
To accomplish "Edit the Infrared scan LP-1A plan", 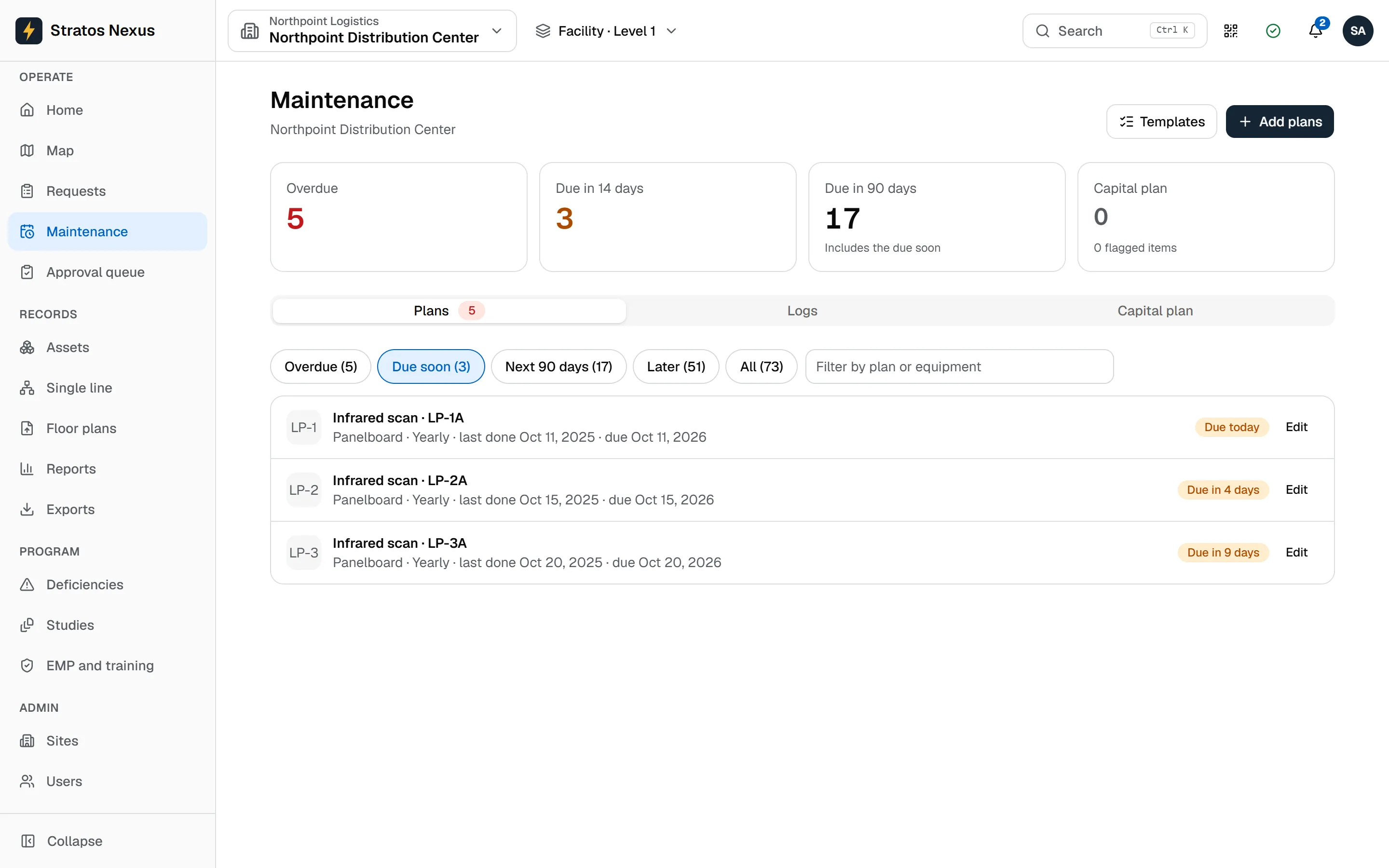I will [1296, 427].
